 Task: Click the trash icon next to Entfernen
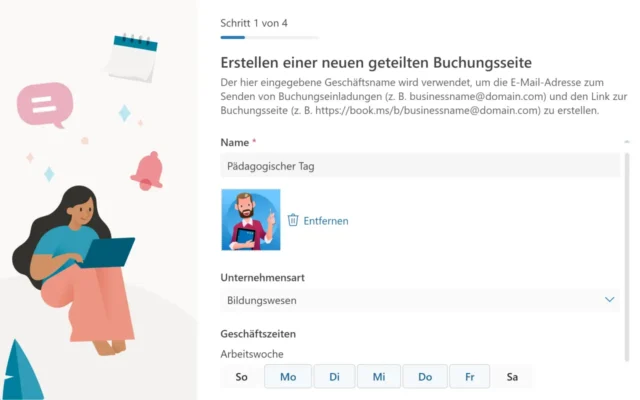pos(293,220)
